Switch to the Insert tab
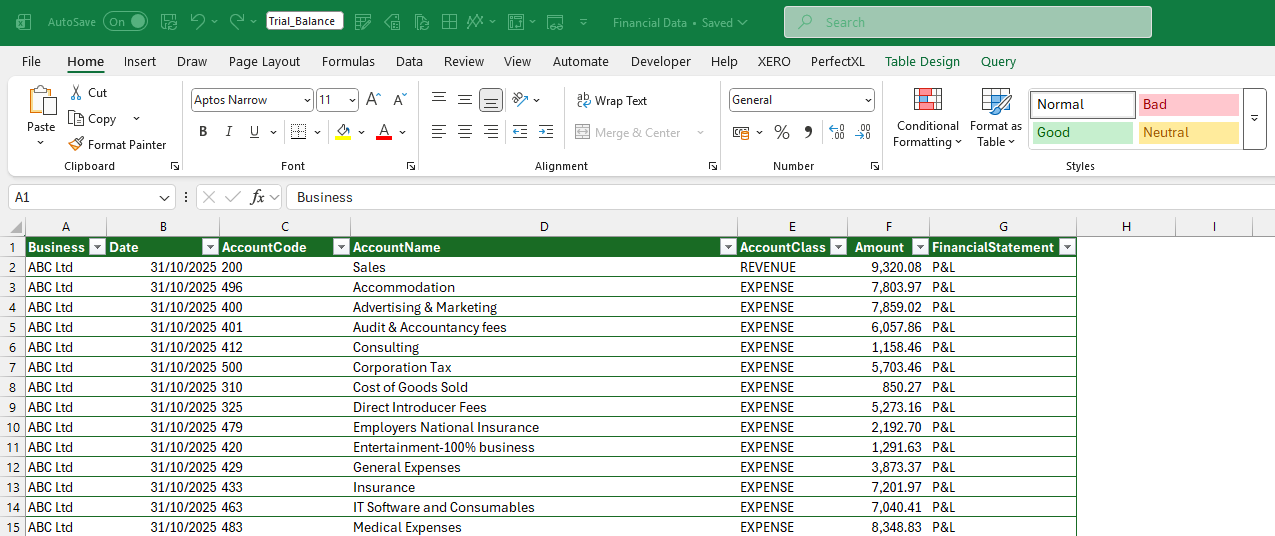Screen dimensions: 1275x536 140,61
